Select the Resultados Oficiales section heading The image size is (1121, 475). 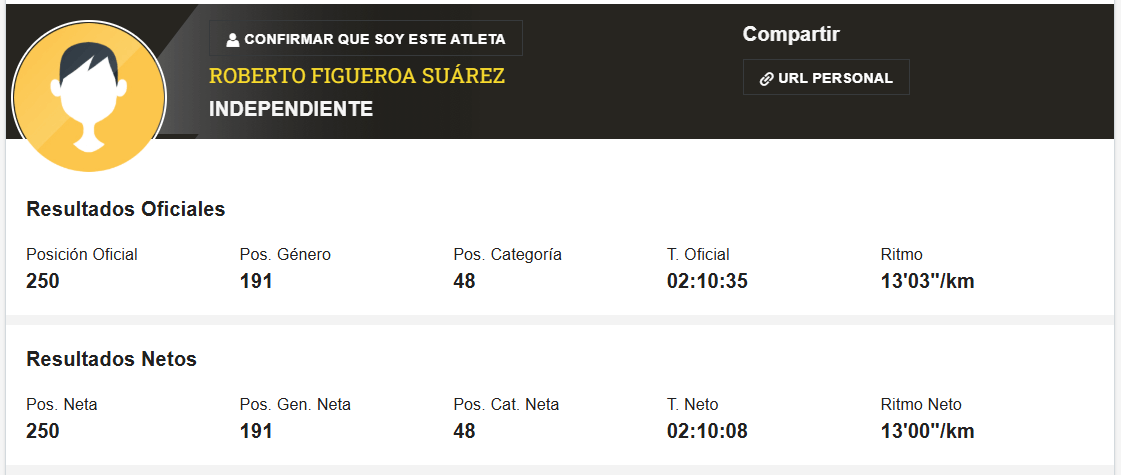[126, 209]
